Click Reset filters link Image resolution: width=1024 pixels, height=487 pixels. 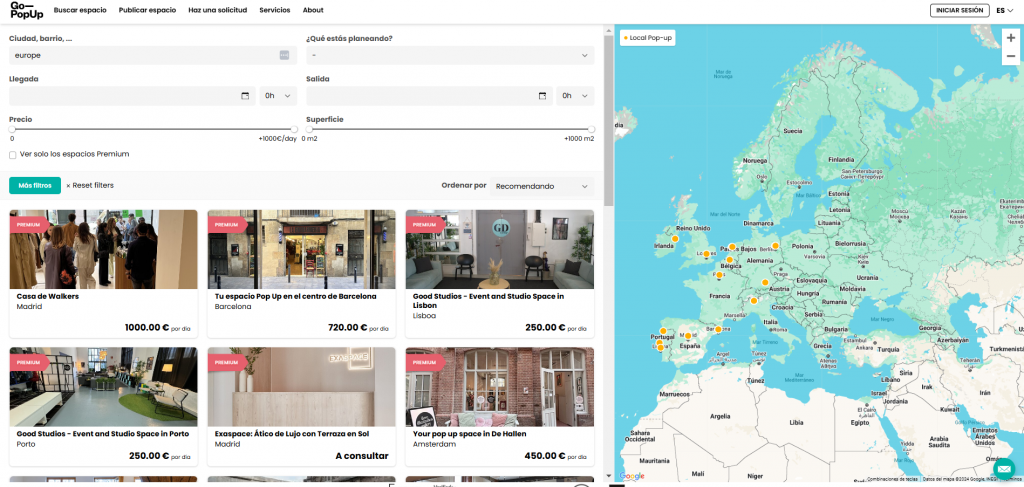coord(90,185)
